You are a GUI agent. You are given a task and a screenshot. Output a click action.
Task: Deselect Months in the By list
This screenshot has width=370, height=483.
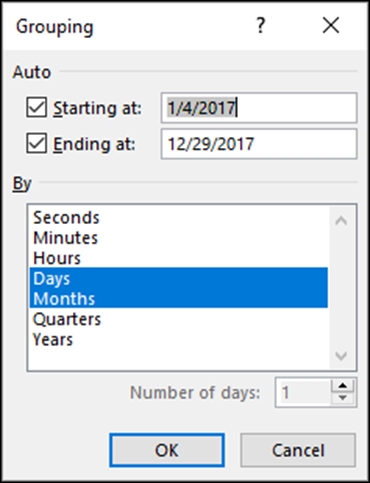pyautogui.click(x=179, y=298)
